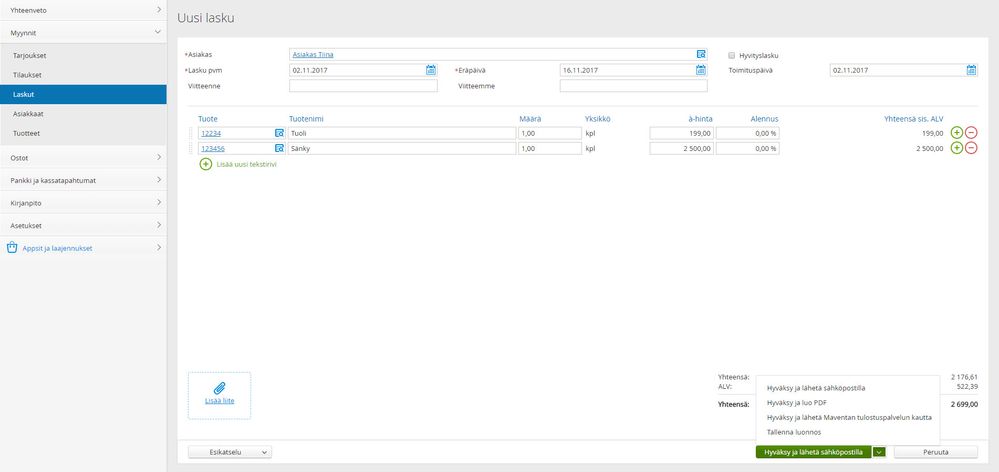Open Tarjoukset in the sidebar
The width and height of the screenshot is (999, 472).
83,55
